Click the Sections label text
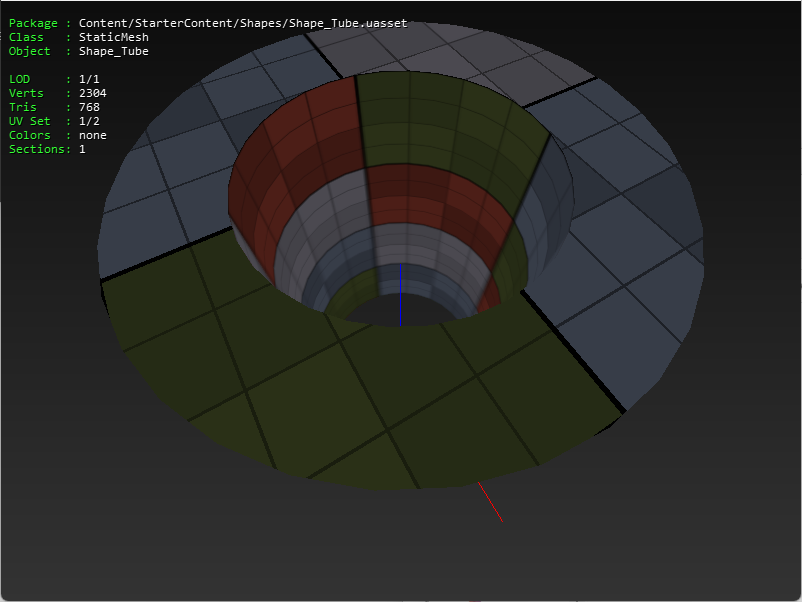Viewport: 802px width, 602px height. (x=37, y=149)
